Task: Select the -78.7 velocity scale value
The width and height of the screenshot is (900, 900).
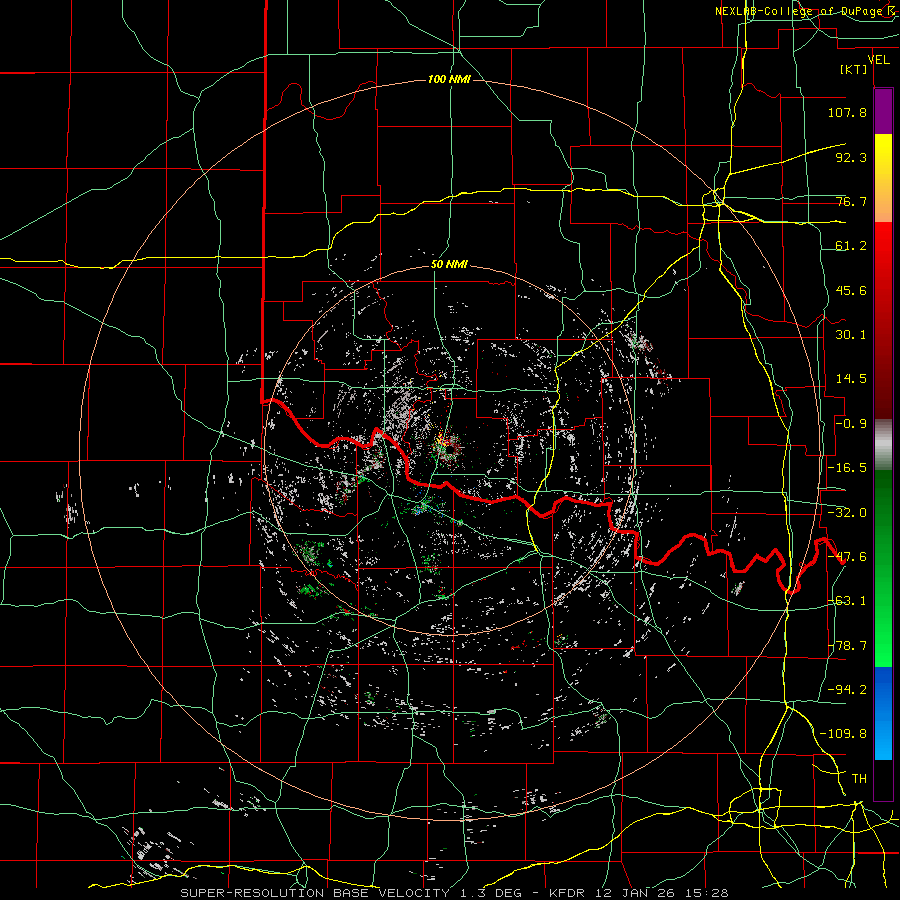Action: point(847,646)
